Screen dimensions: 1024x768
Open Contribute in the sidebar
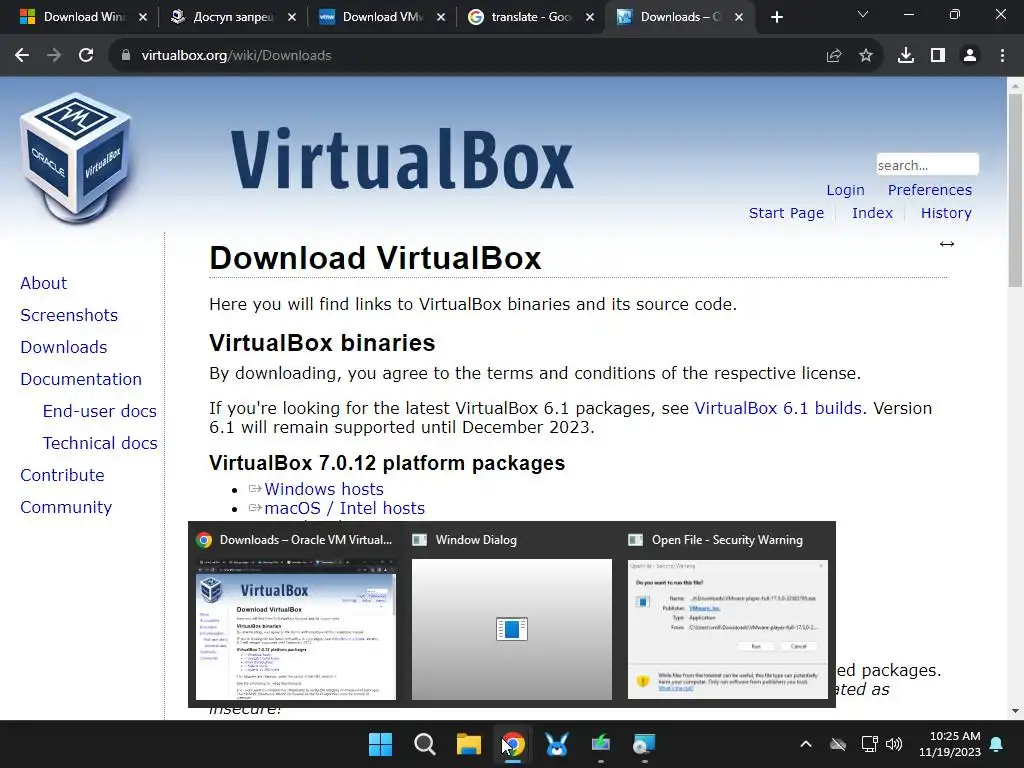62,475
